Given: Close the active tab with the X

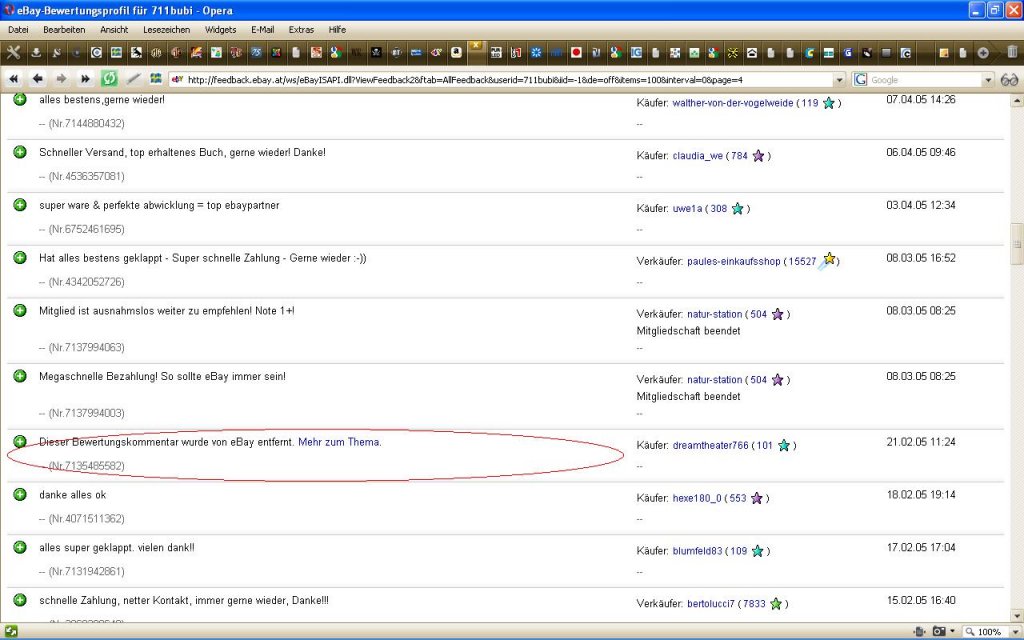Looking at the screenshot, I should (x=476, y=45).
